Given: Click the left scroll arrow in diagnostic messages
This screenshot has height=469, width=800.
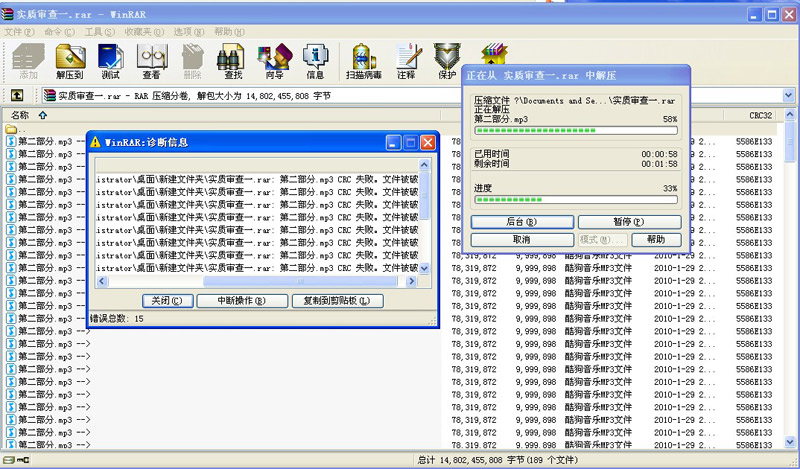Looking at the screenshot, I should point(102,281).
